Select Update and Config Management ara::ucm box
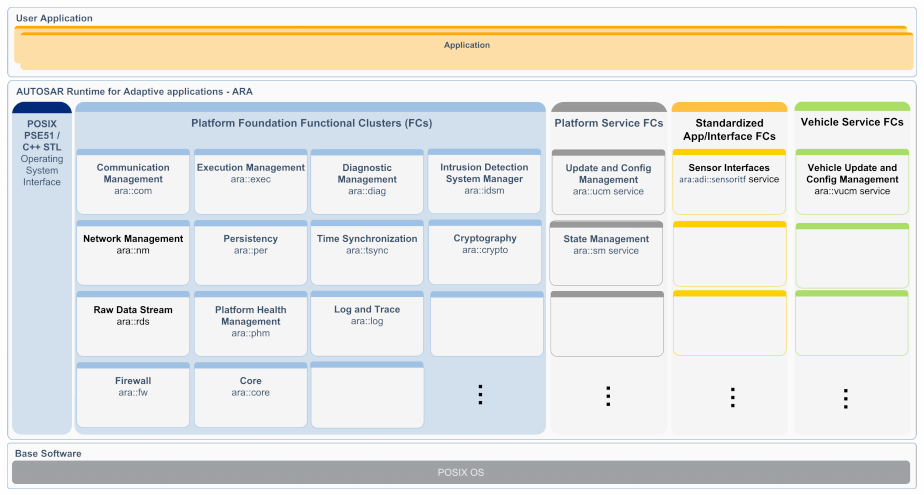This screenshot has height=495, width=924. click(x=608, y=182)
